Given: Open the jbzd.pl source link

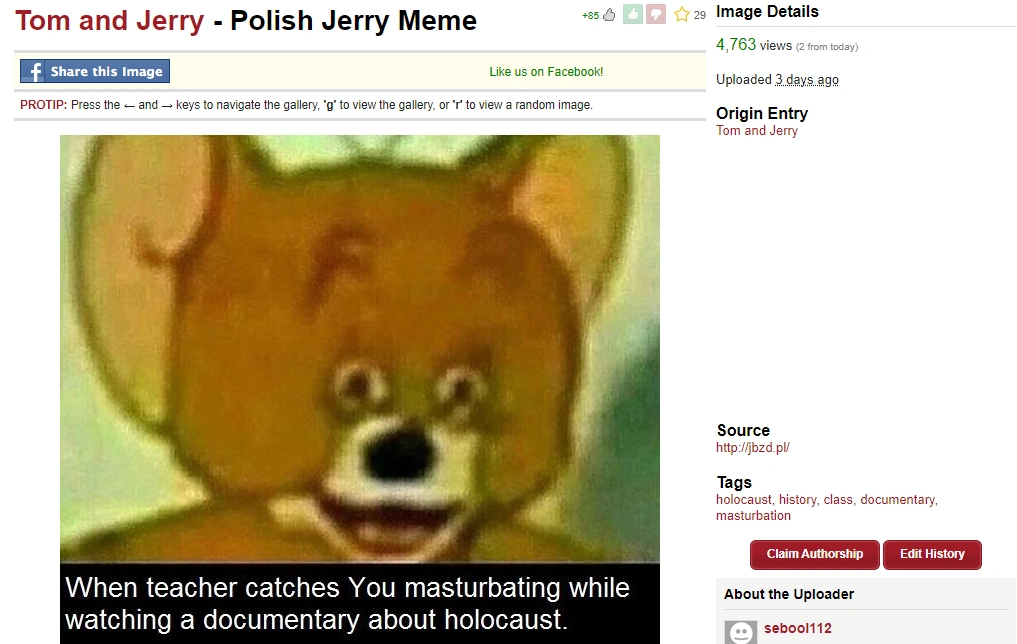Looking at the screenshot, I should tap(752, 447).
